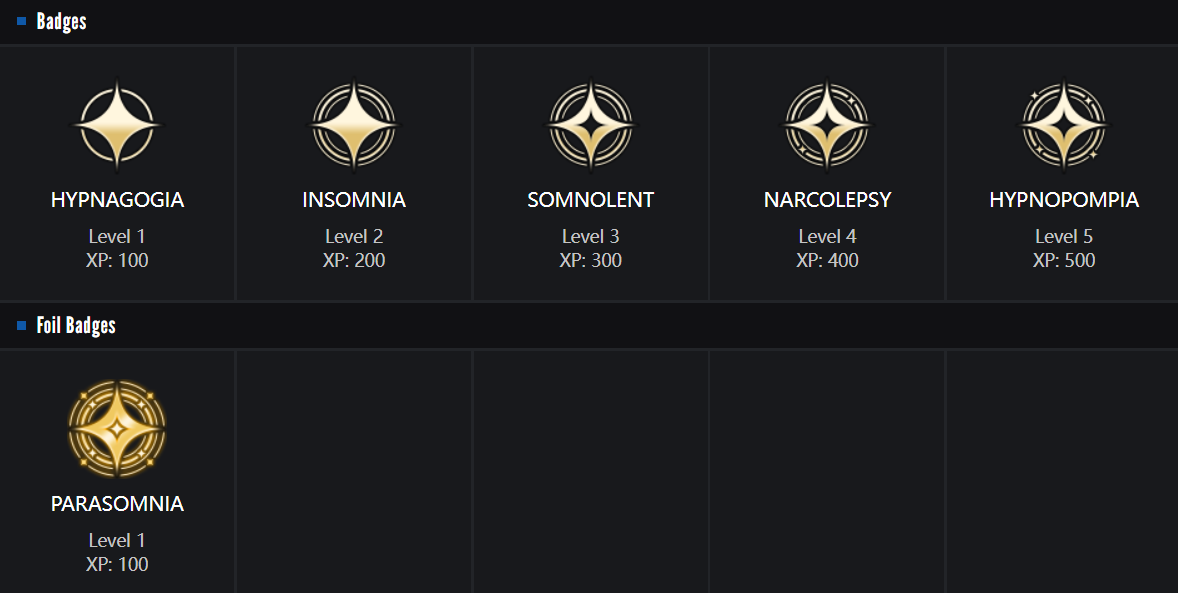Click the Hypnagogia badge icon
Viewport: 1178px width, 593px height.
click(117, 127)
